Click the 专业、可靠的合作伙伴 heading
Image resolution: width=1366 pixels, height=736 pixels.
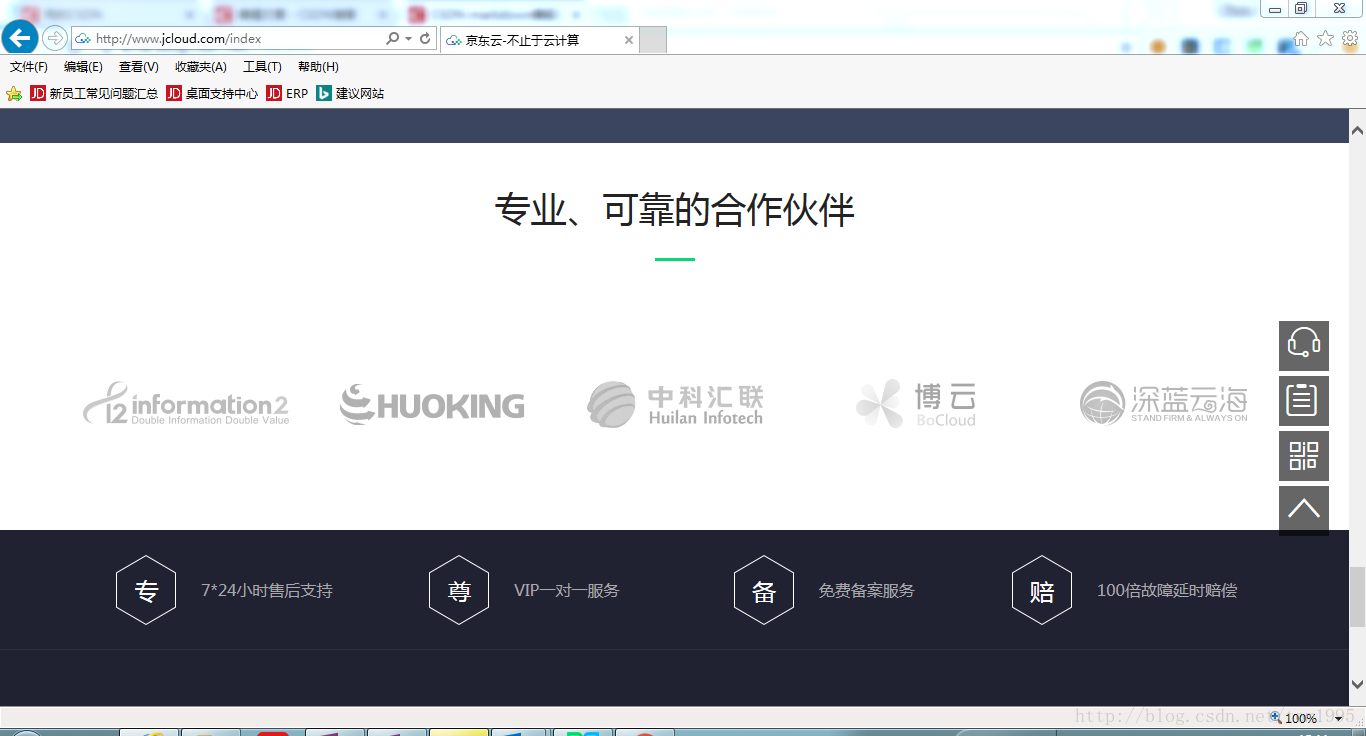pyautogui.click(x=675, y=210)
